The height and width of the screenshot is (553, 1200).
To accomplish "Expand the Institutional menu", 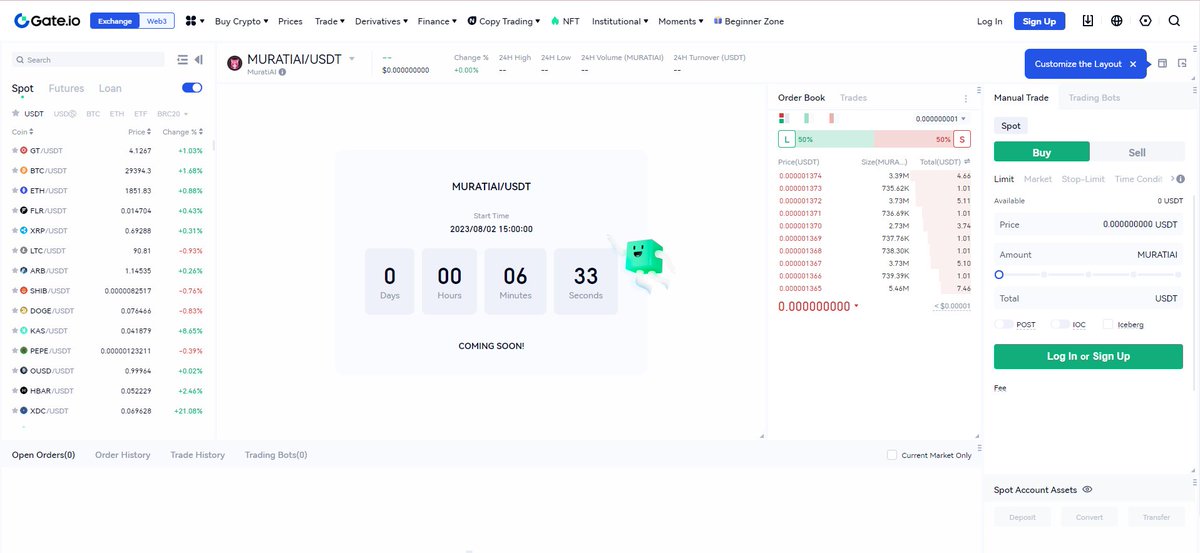I will (619, 21).
